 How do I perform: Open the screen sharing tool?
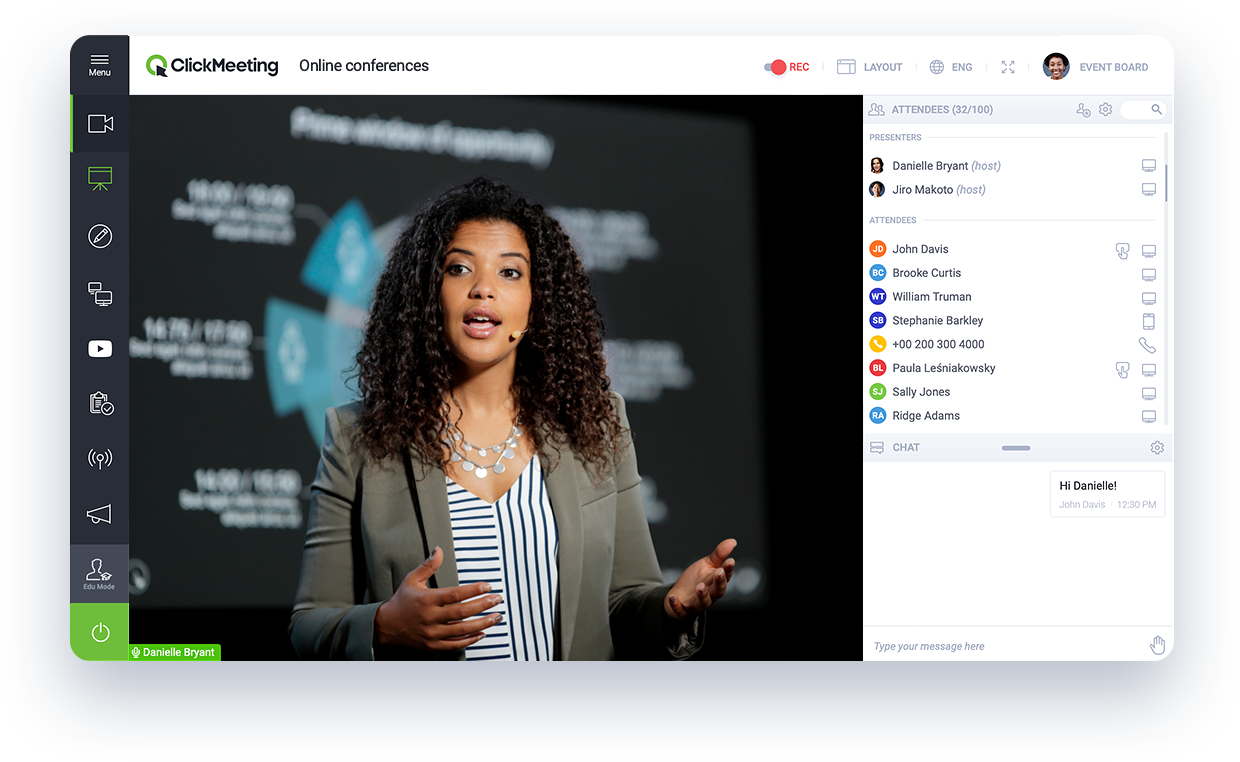pos(99,293)
